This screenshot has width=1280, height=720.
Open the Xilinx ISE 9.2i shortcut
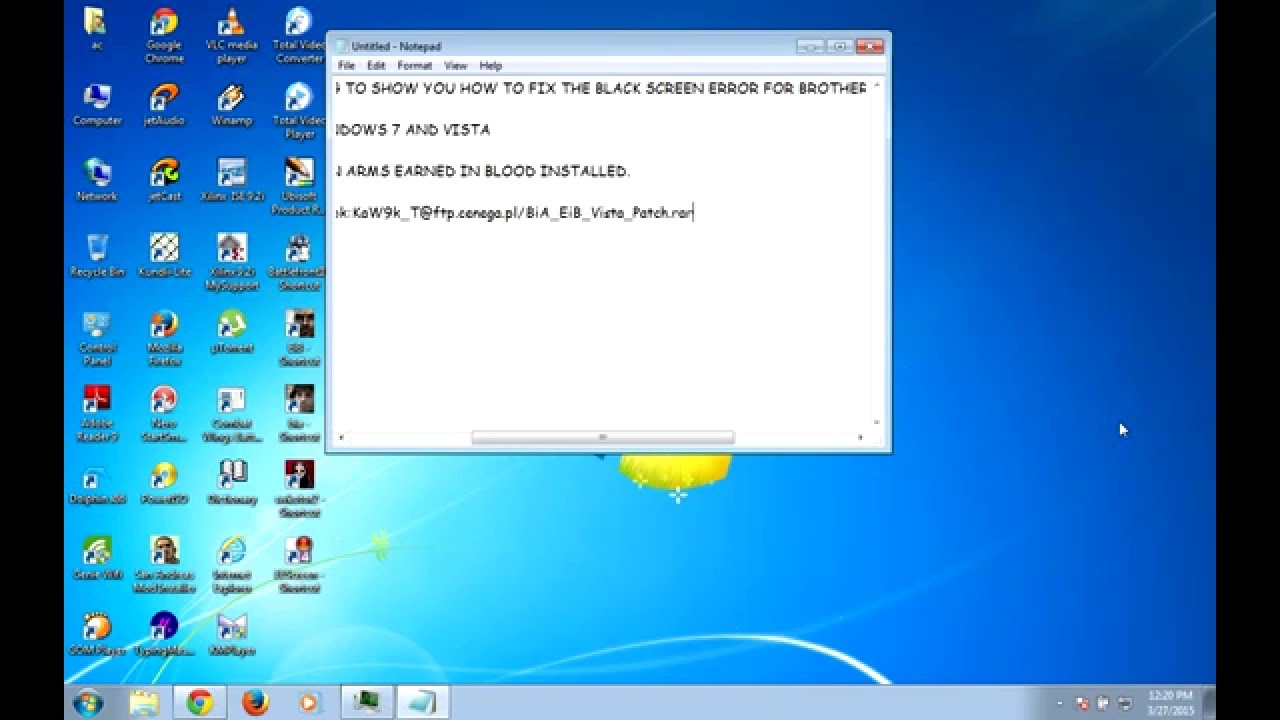point(231,181)
